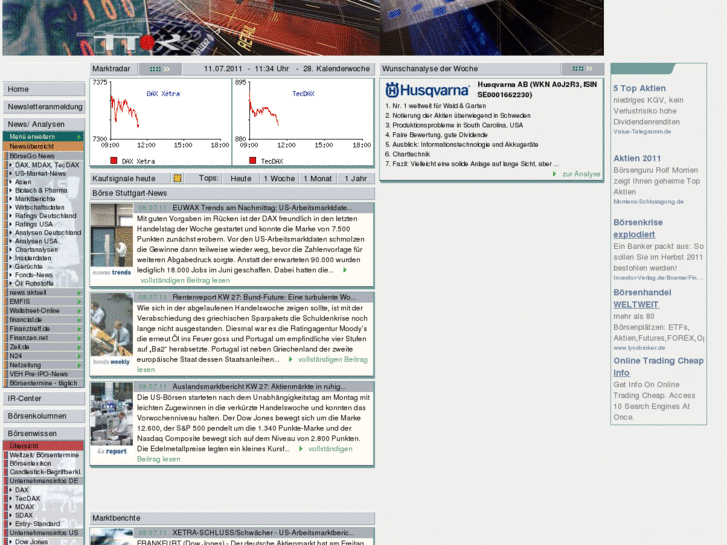Screen dimensions: 727x545
Task: Click the red DAX Xetra legend square
Action: point(114,160)
